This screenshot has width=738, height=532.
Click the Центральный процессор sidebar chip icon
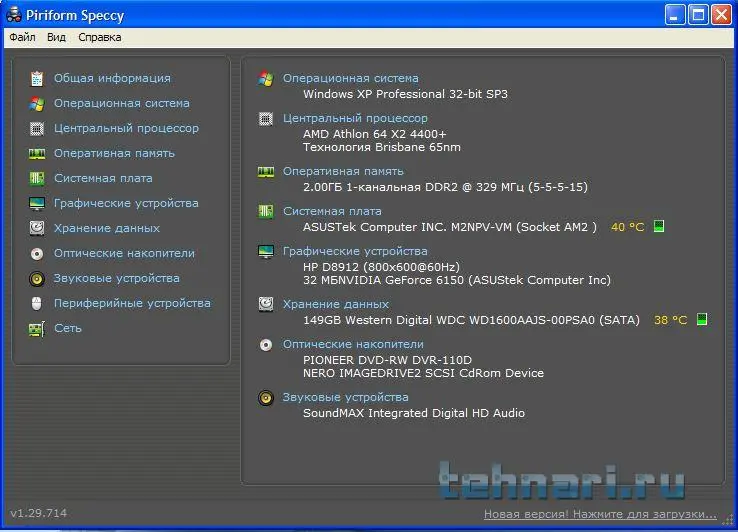tap(37, 129)
